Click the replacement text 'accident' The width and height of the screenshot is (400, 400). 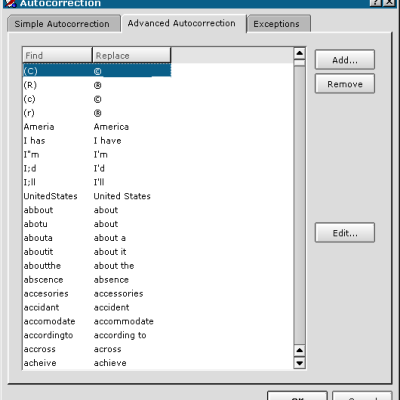pyautogui.click(x=111, y=307)
